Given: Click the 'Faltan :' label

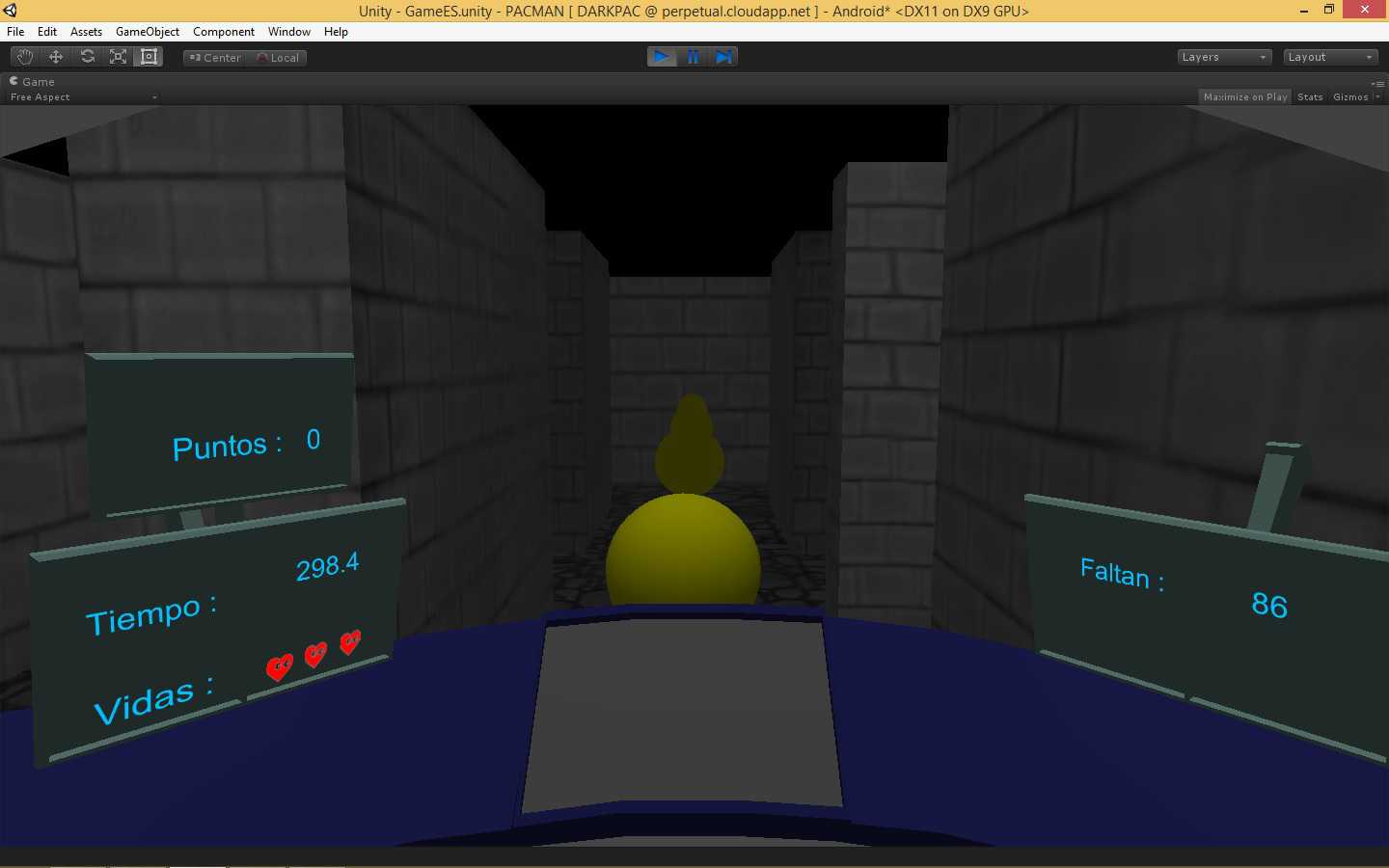Looking at the screenshot, I should 1122,575.
